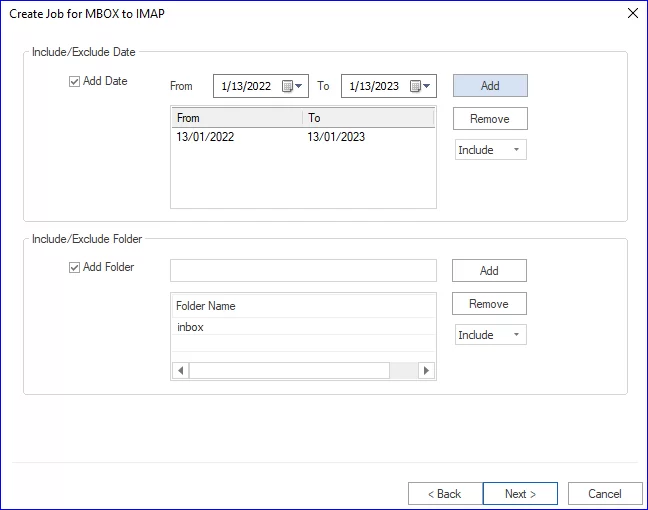Click the Add button for date range

(x=490, y=86)
